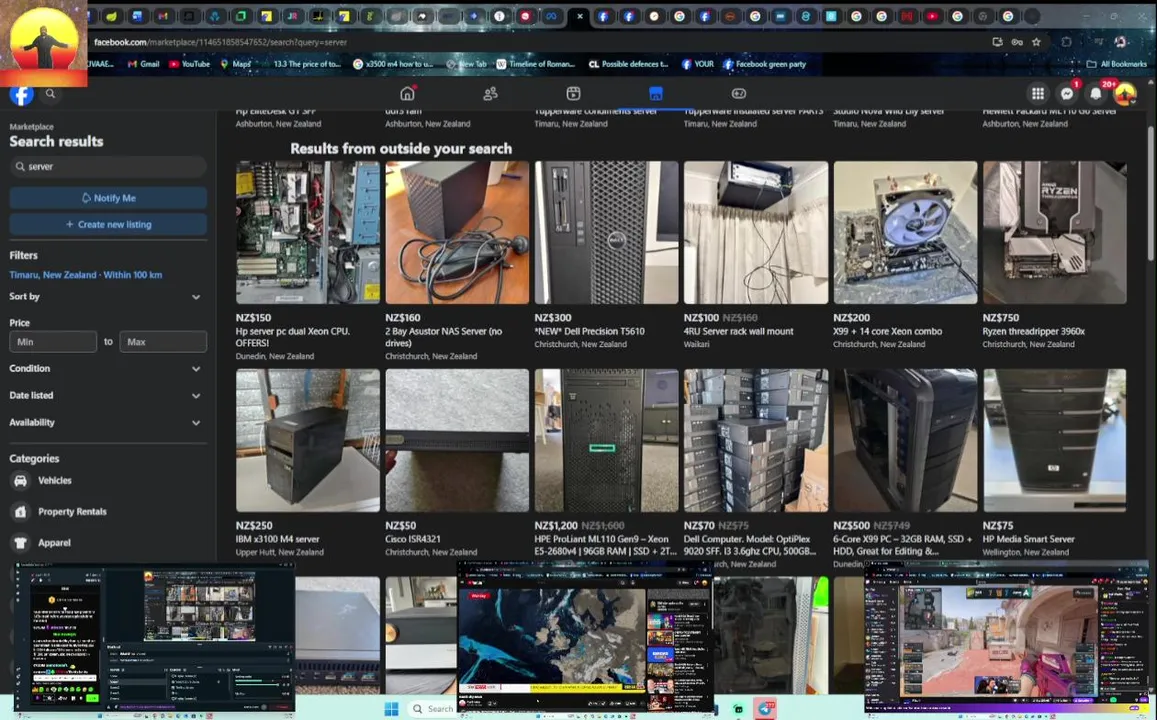This screenshot has height=720, width=1157.
Task: Open Cisco ISR4321 listing image
Action: (457, 440)
